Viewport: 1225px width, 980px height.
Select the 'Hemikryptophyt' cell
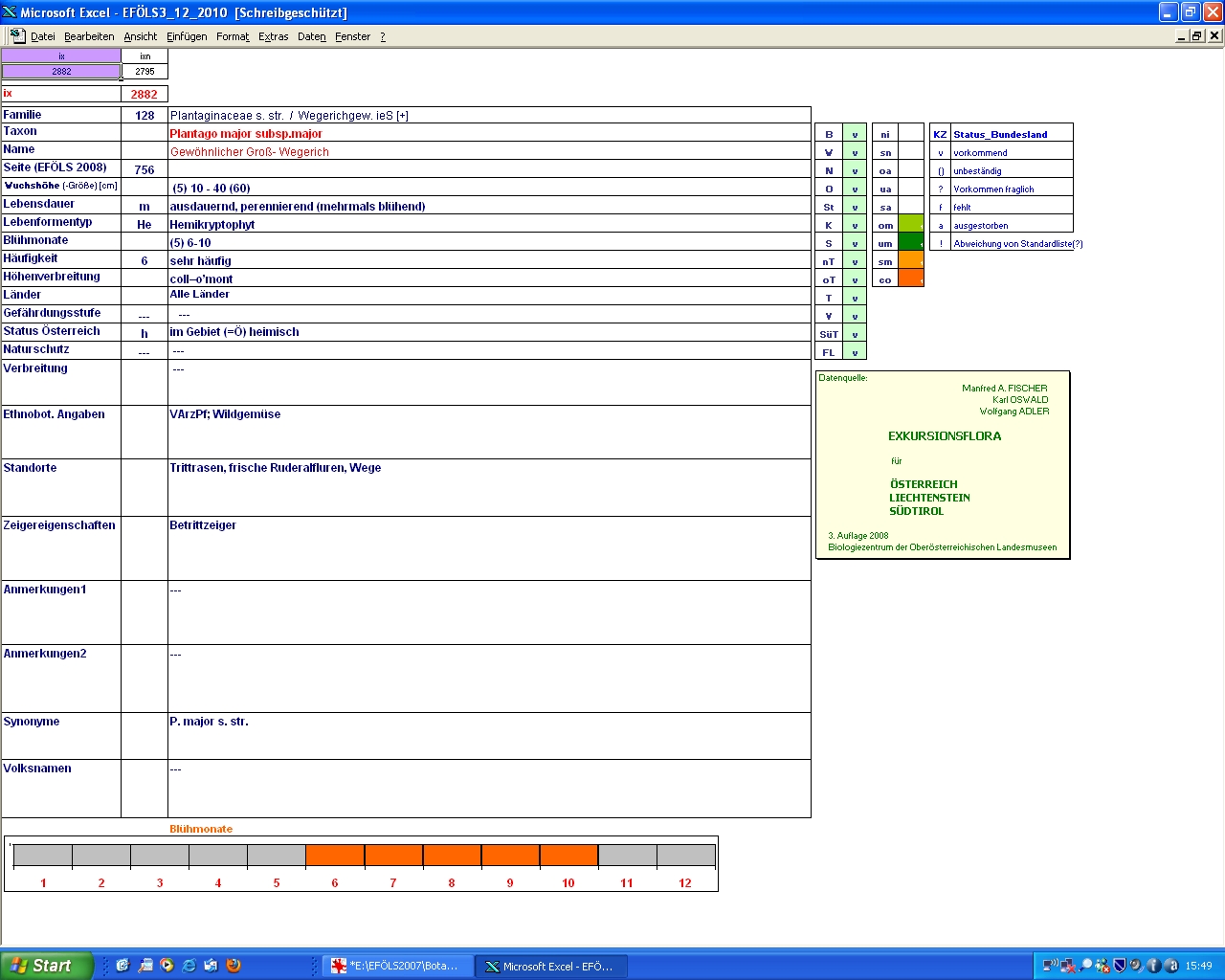489,224
